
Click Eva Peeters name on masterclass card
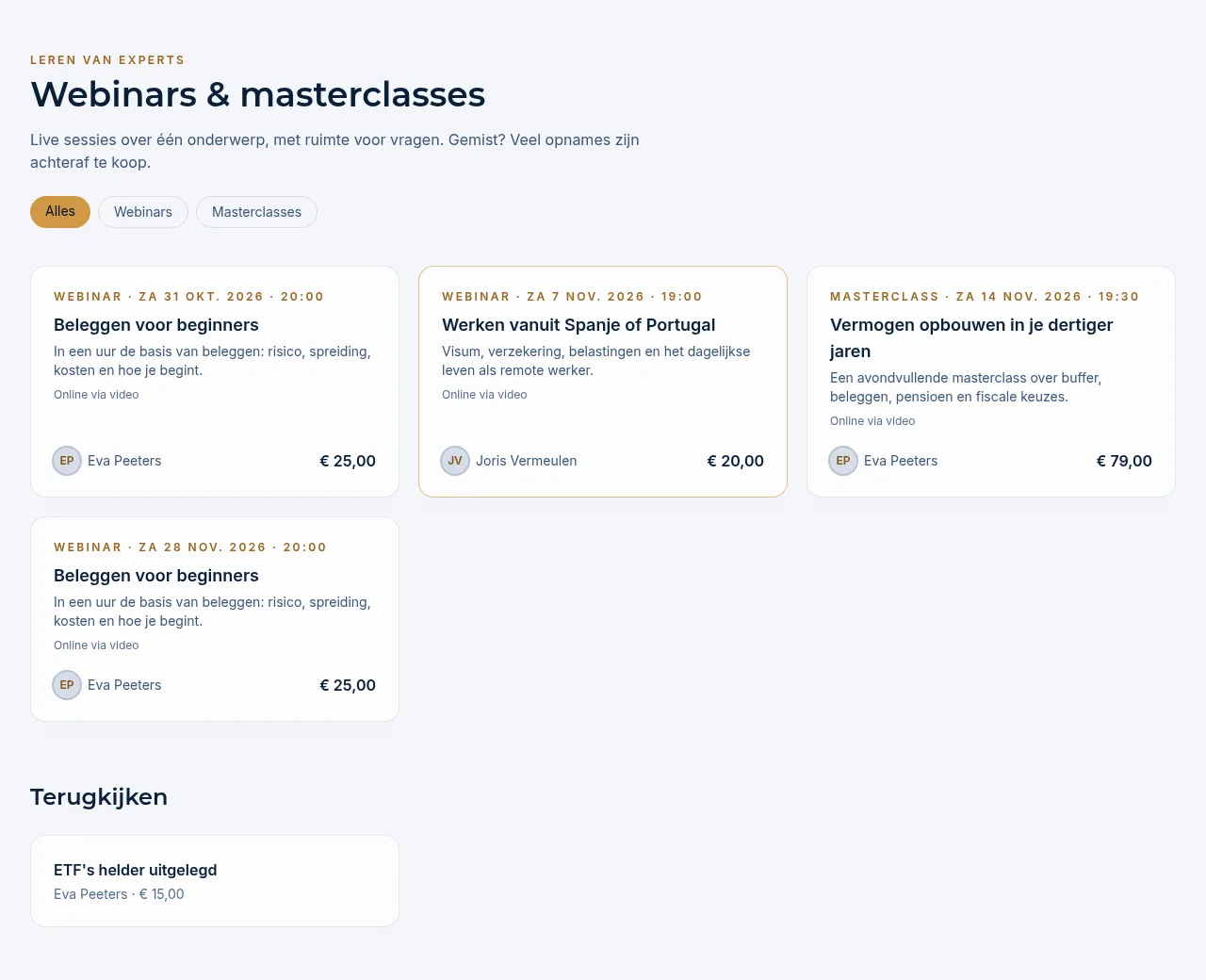click(x=901, y=461)
